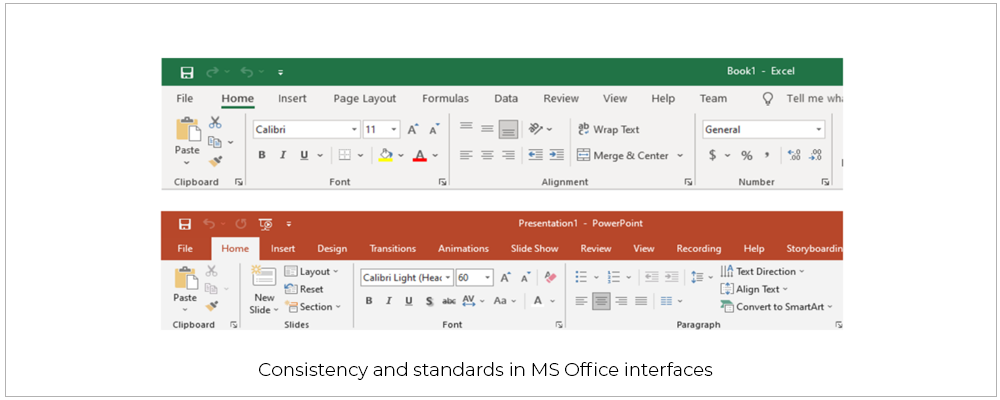Click the Paste clipboard icon in Excel
The image size is (1000, 400).
[x=188, y=130]
